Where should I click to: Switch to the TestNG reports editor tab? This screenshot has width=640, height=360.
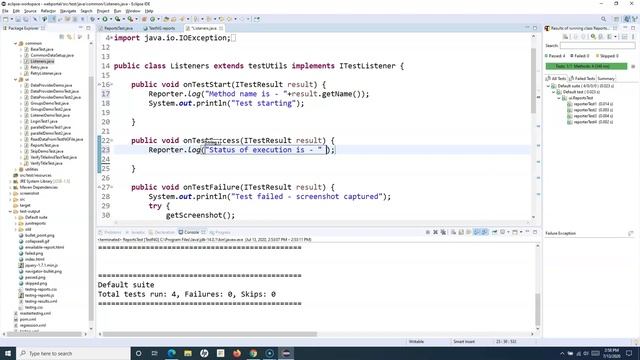click(162, 28)
